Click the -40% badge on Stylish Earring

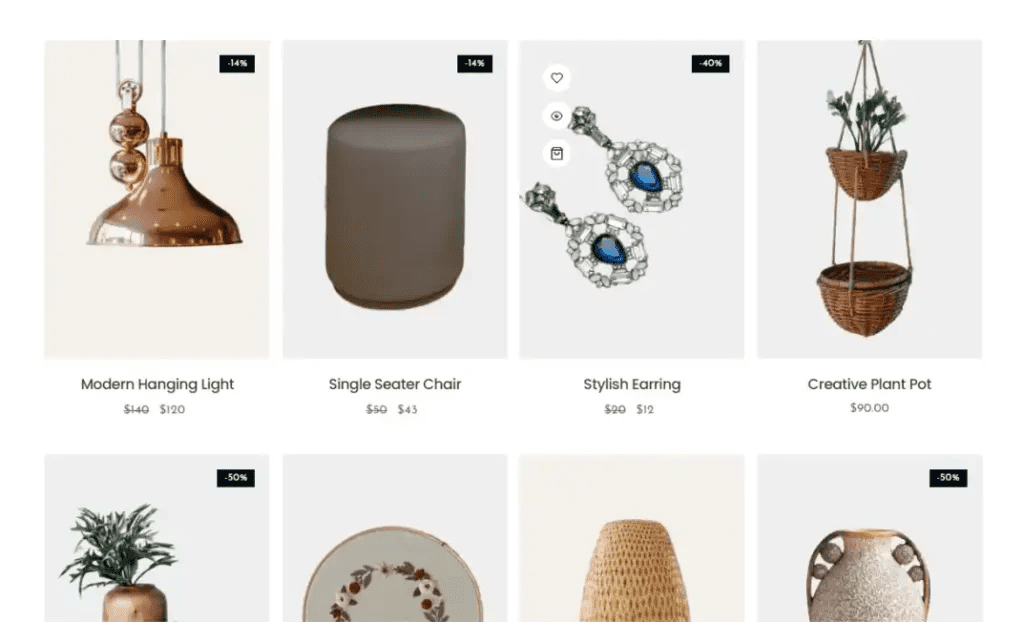point(711,63)
